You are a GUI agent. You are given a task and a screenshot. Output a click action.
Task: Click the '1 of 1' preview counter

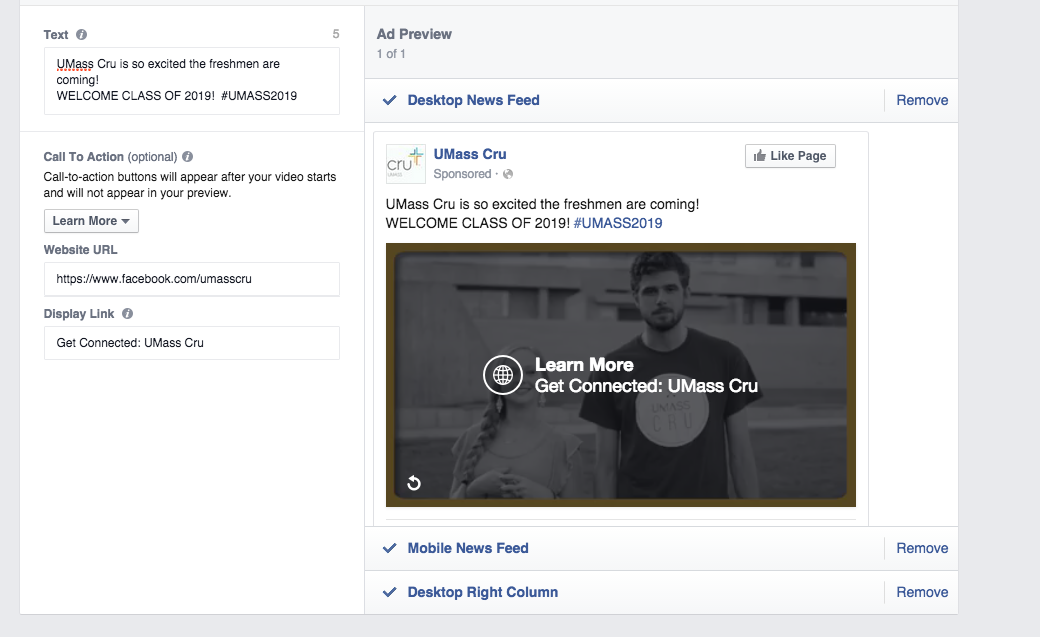pos(391,54)
